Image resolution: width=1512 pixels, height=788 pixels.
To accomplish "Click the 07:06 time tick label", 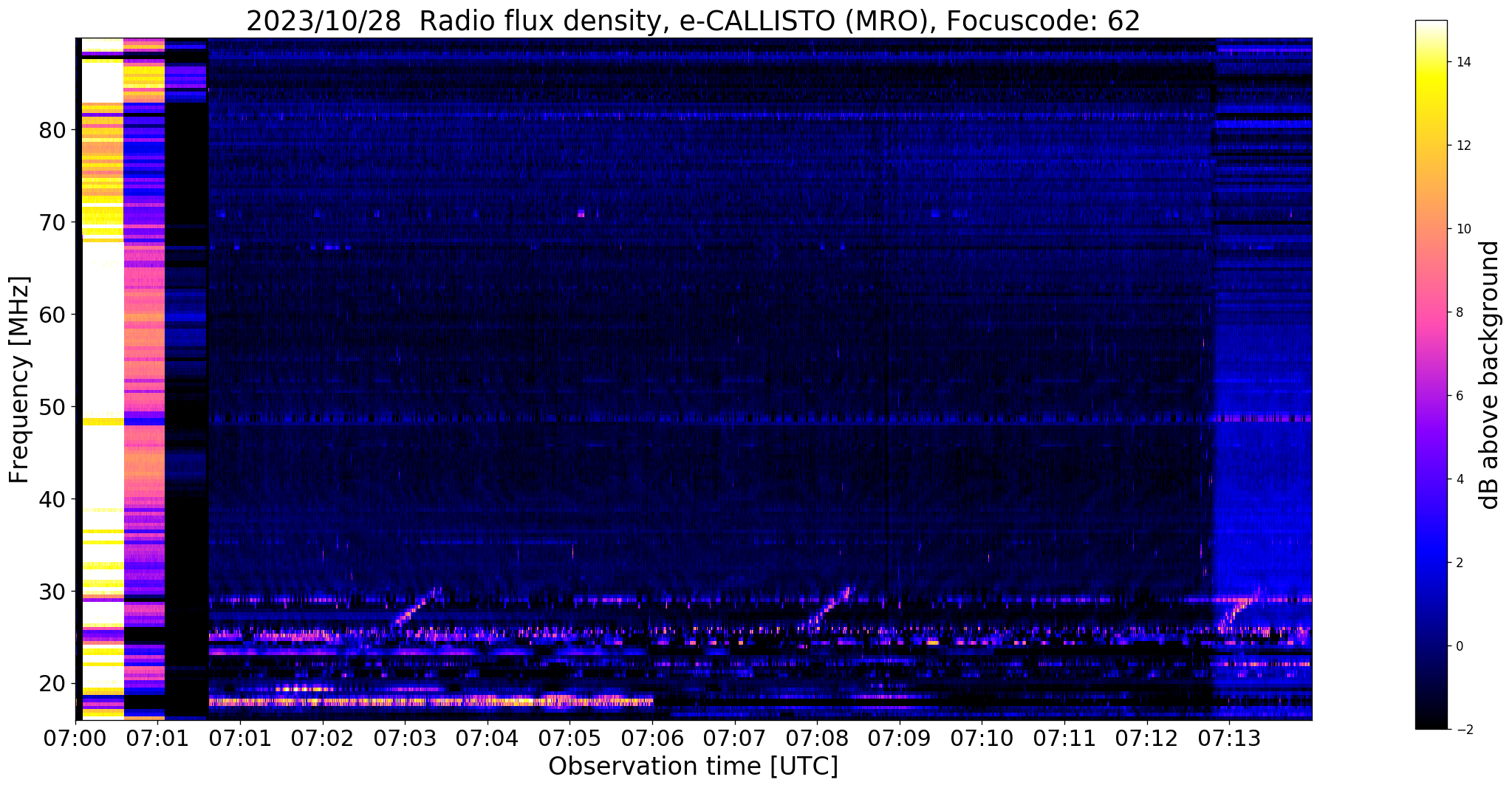I will pos(652,738).
